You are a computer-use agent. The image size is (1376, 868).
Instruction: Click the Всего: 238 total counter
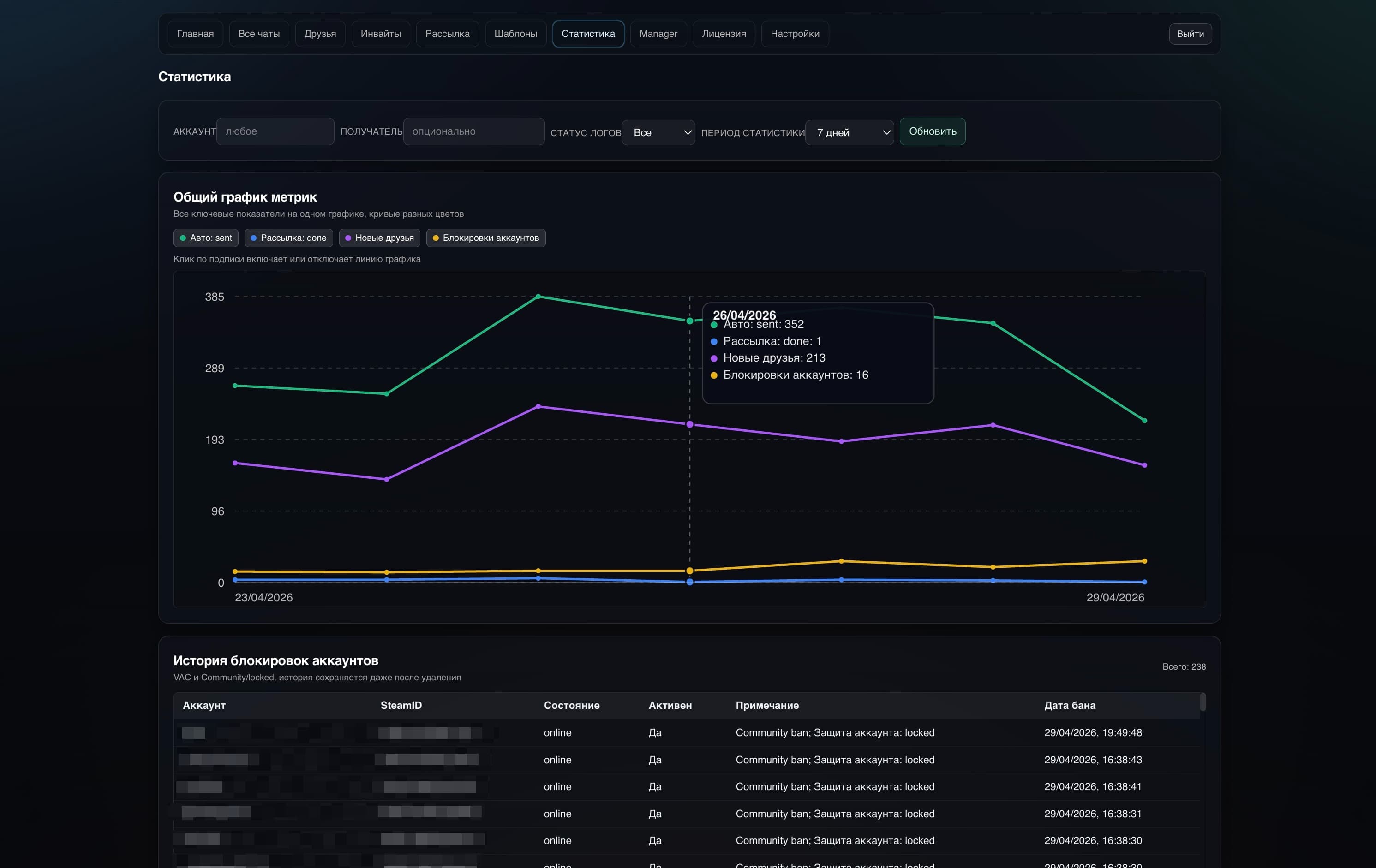pyautogui.click(x=1184, y=666)
